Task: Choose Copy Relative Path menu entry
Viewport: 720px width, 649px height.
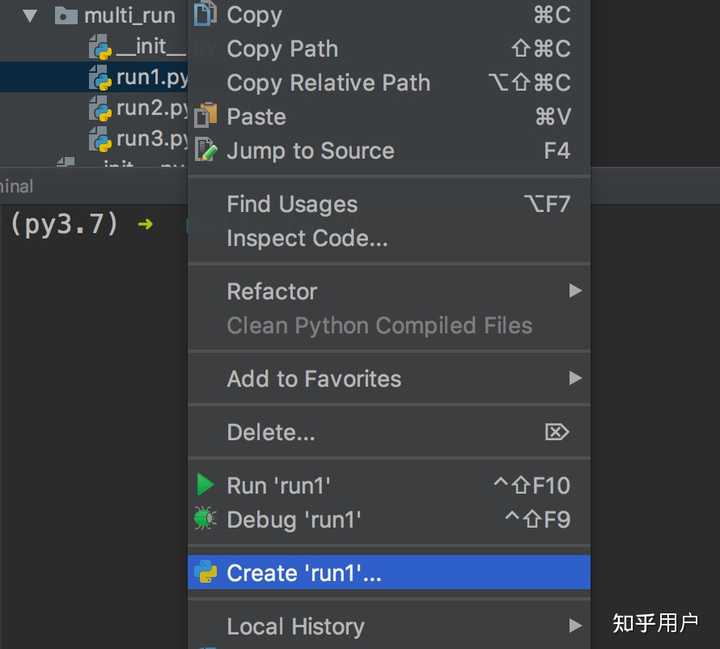Action: coord(328,83)
